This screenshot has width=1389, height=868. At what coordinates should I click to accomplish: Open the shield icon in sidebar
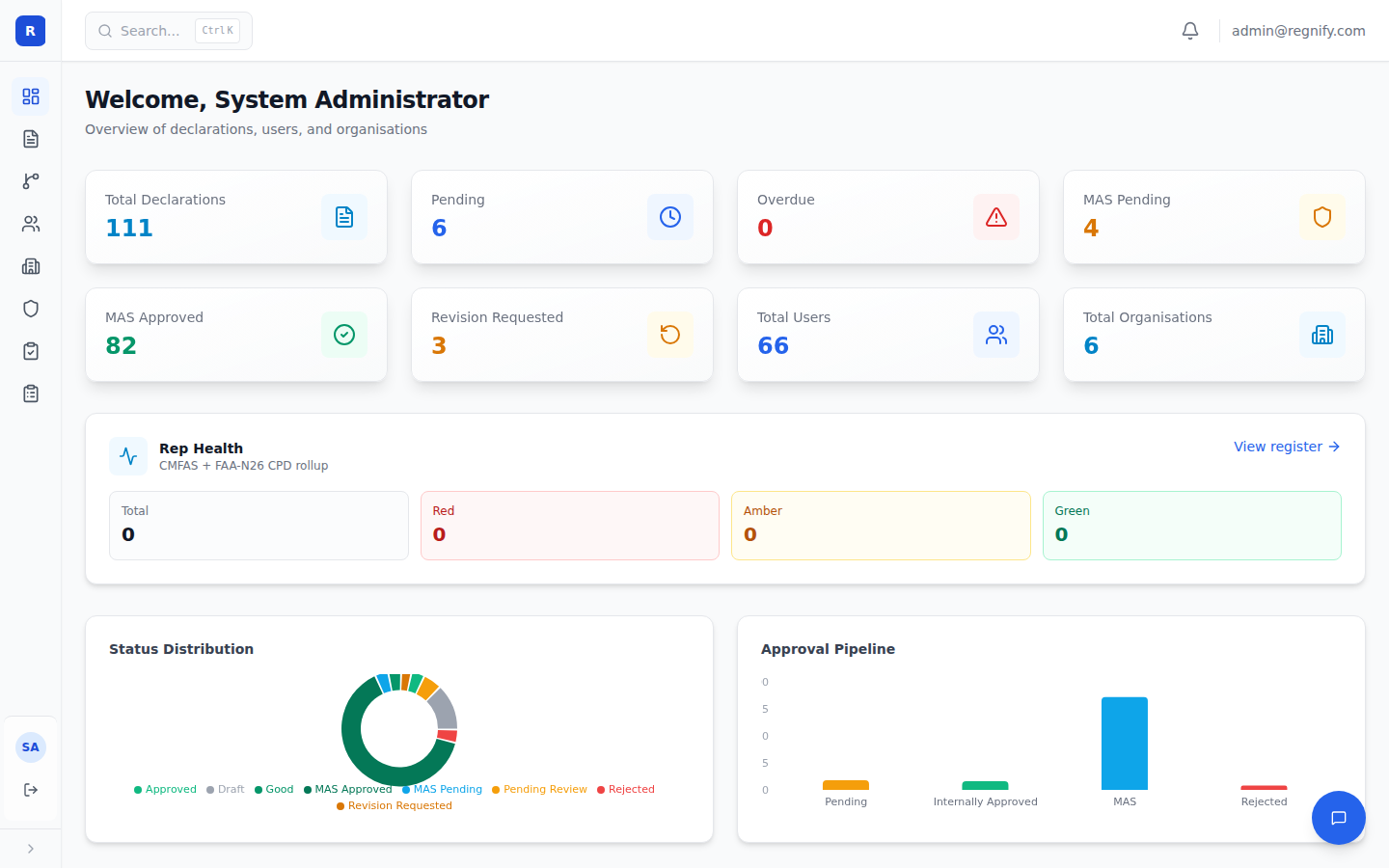click(x=31, y=309)
